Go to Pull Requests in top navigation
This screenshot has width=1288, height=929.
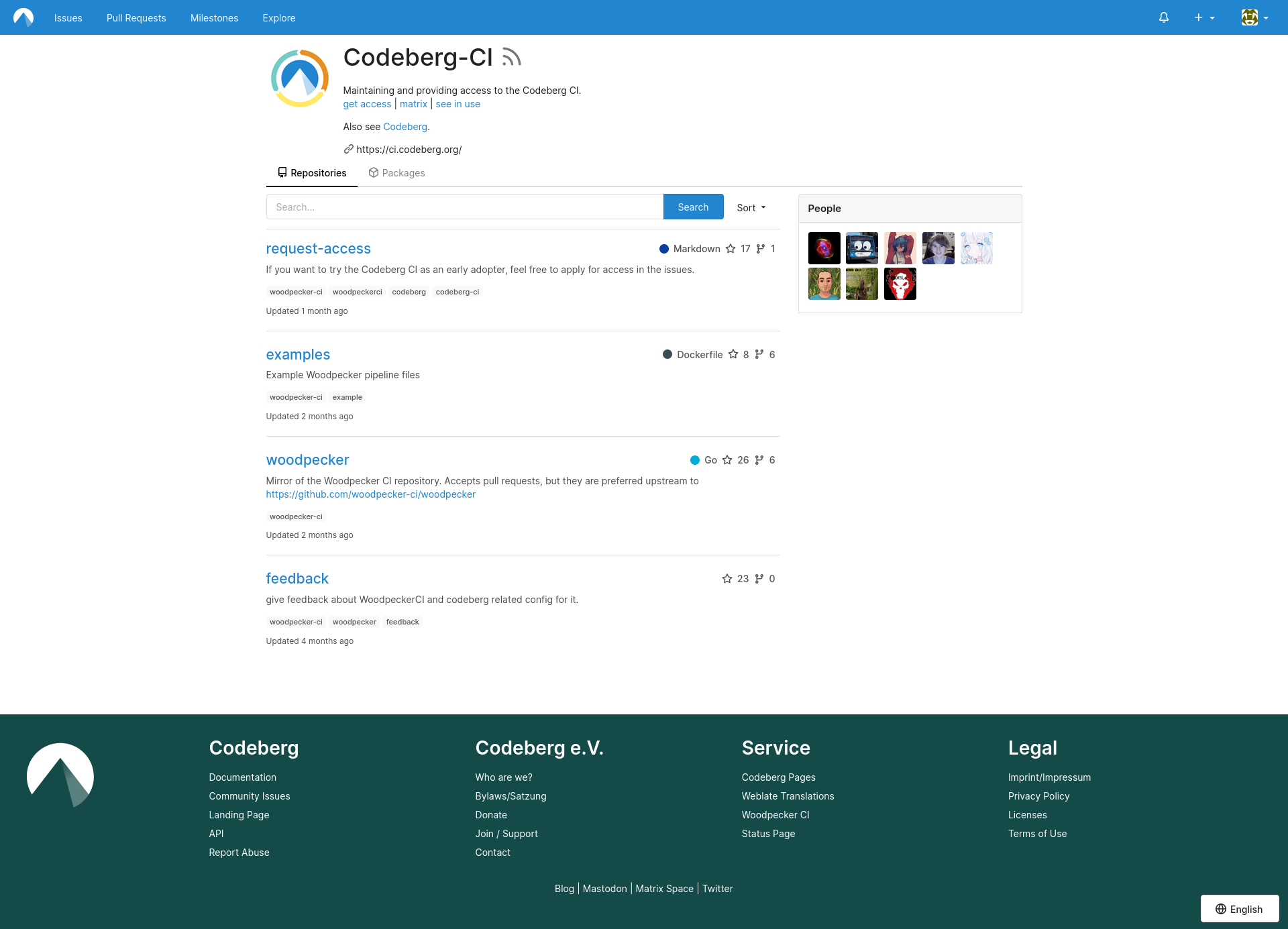(136, 18)
